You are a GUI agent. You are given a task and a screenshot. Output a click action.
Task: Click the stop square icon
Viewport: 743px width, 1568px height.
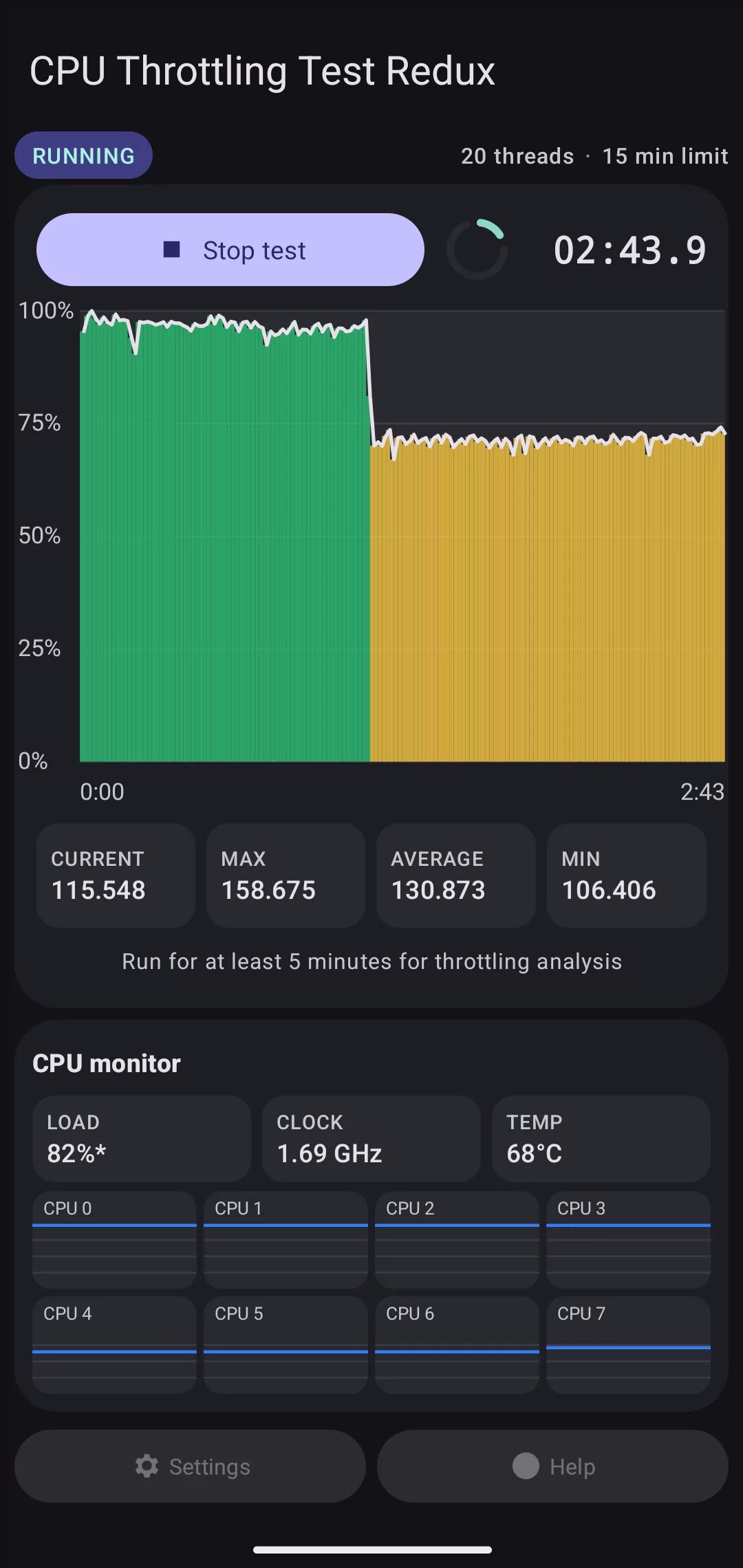click(171, 250)
